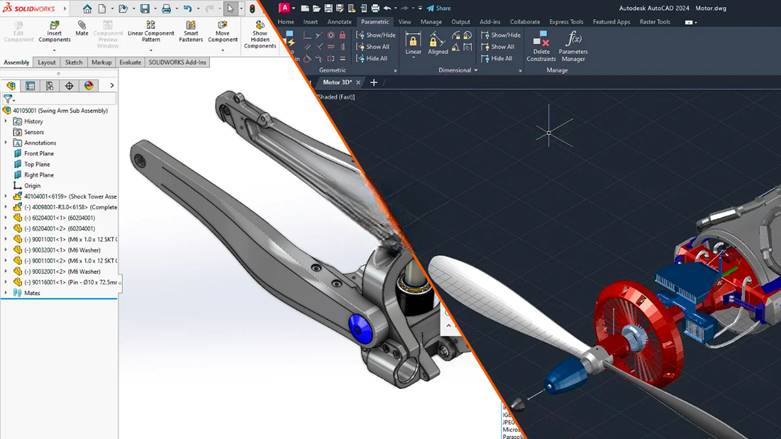This screenshot has width=781, height=439.
Task: Click the SolidWorks Print icon
Action: point(166,8)
